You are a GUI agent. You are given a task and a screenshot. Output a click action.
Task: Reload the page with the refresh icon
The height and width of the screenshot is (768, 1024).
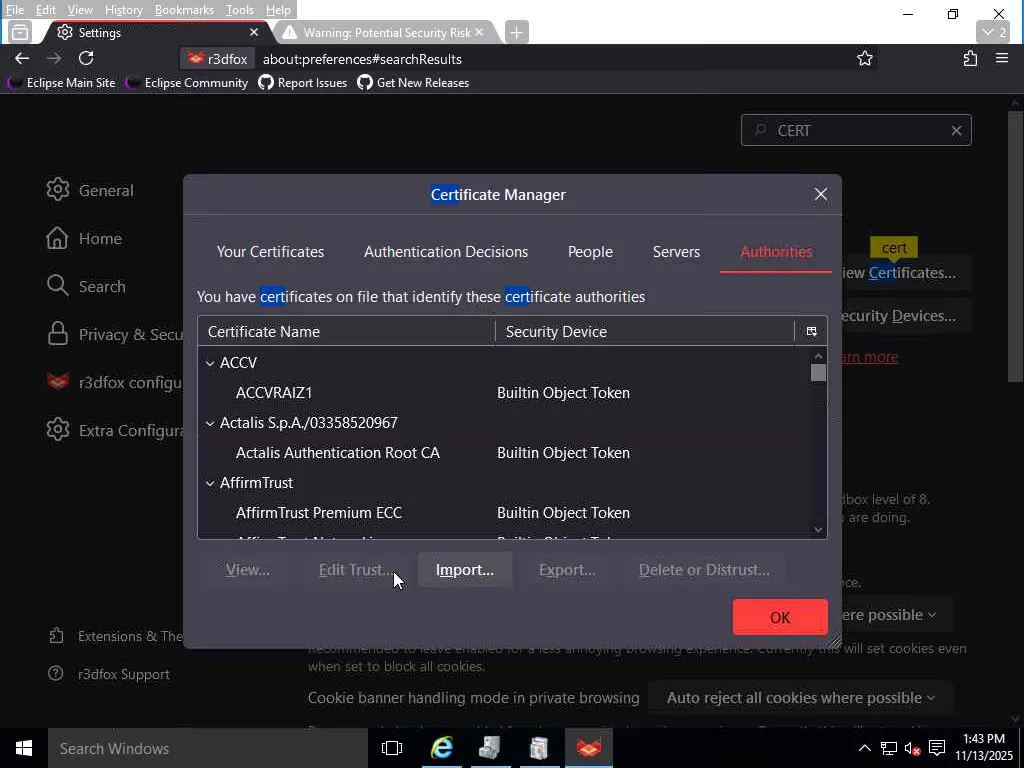[86, 59]
